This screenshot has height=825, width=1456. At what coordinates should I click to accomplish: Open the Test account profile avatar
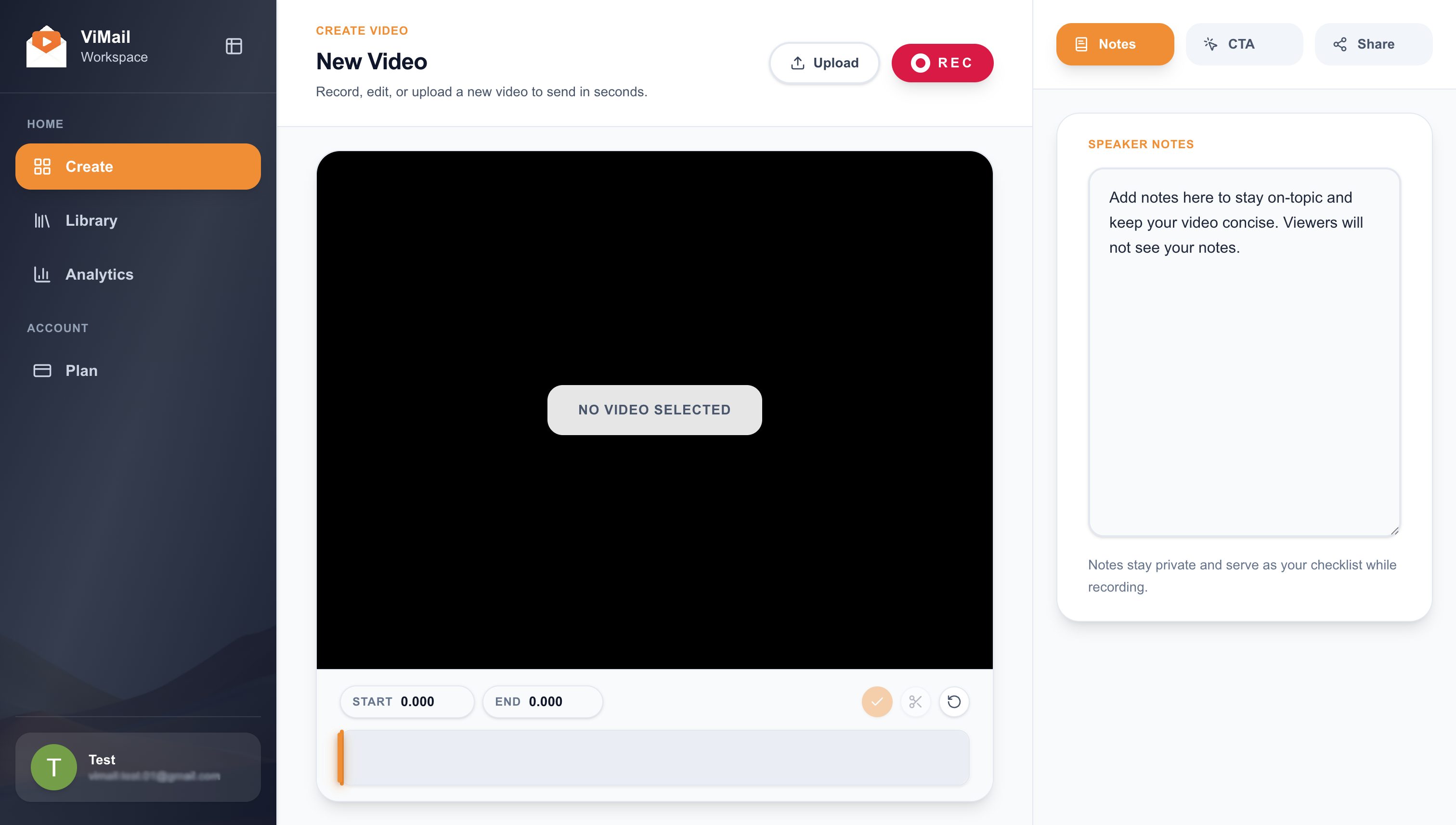pyautogui.click(x=55, y=767)
